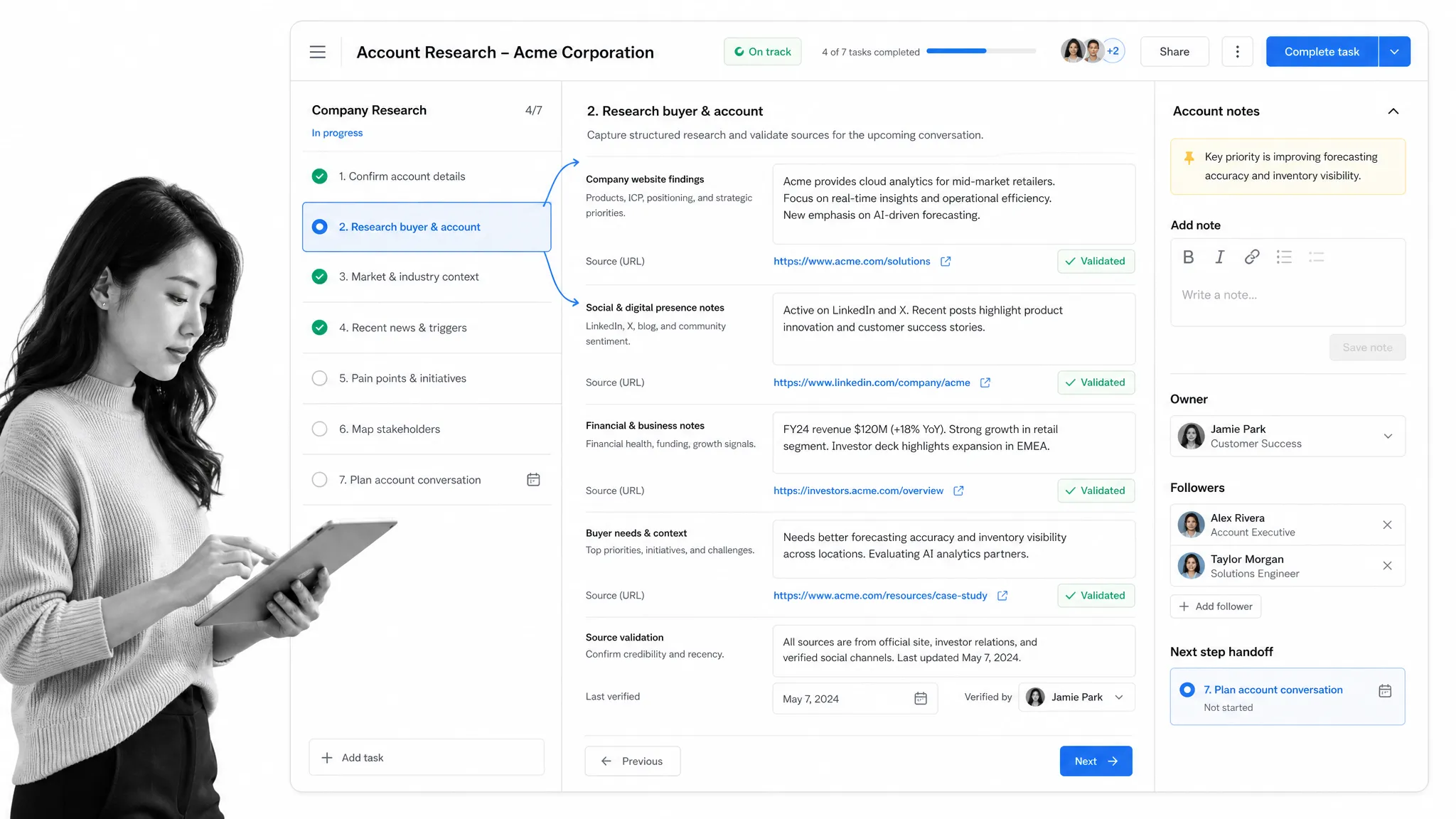
Task: Mark Pain points & initiatives complete
Action: pyautogui.click(x=320, y=378)
